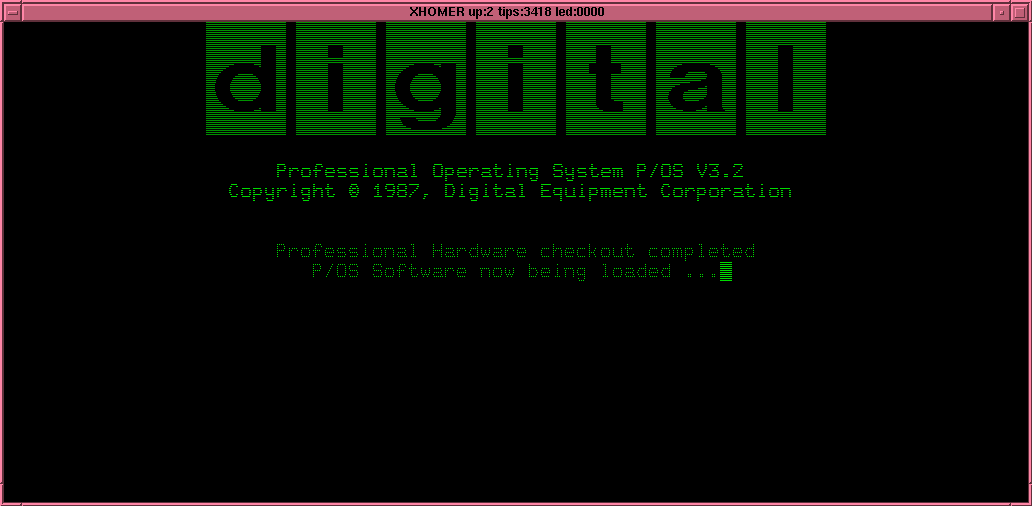Minimize the XHOMER window
The width and height of the screenshot is (1032, 506).
(x=1001, y=12)
